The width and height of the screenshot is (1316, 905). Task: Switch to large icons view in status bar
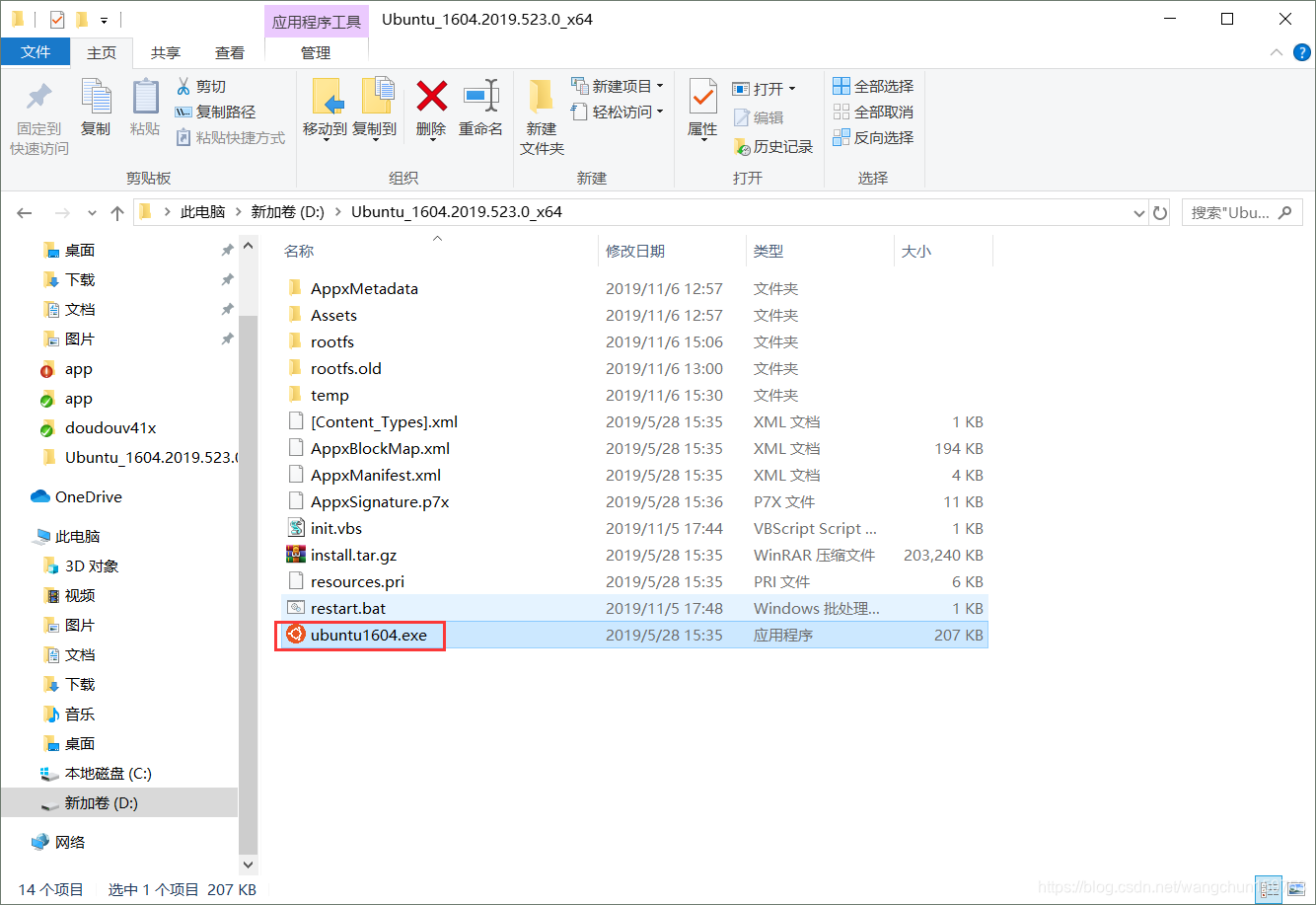[x=1296, y=889]
